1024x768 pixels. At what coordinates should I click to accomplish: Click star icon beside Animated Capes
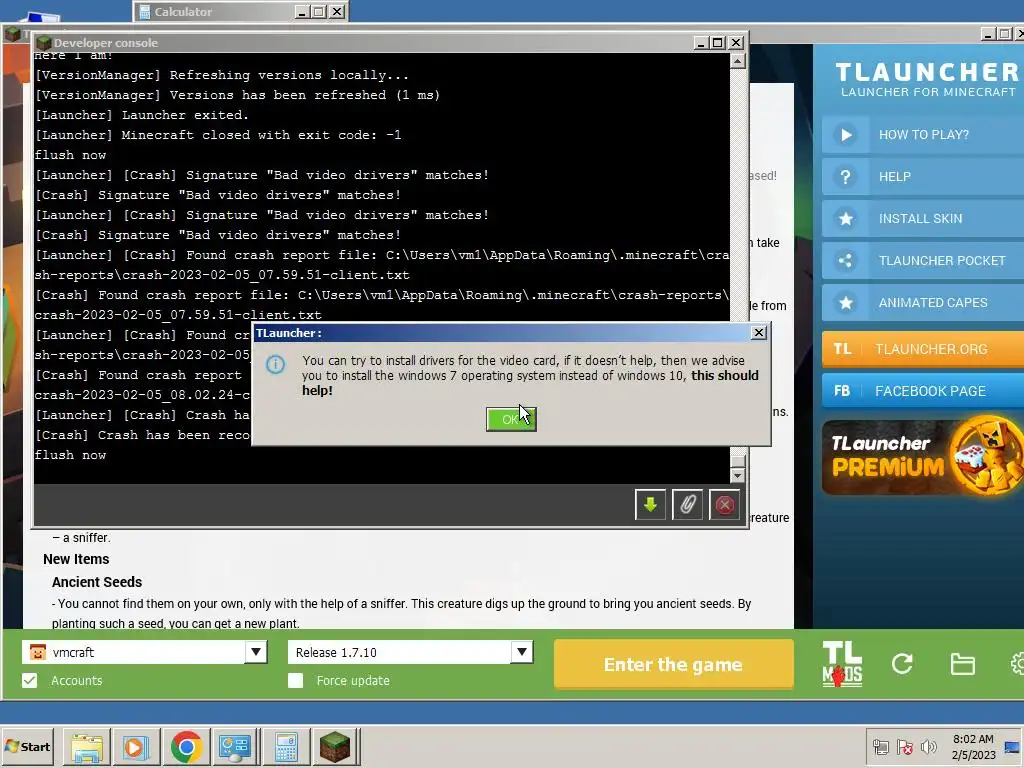(x=846, y=302)
